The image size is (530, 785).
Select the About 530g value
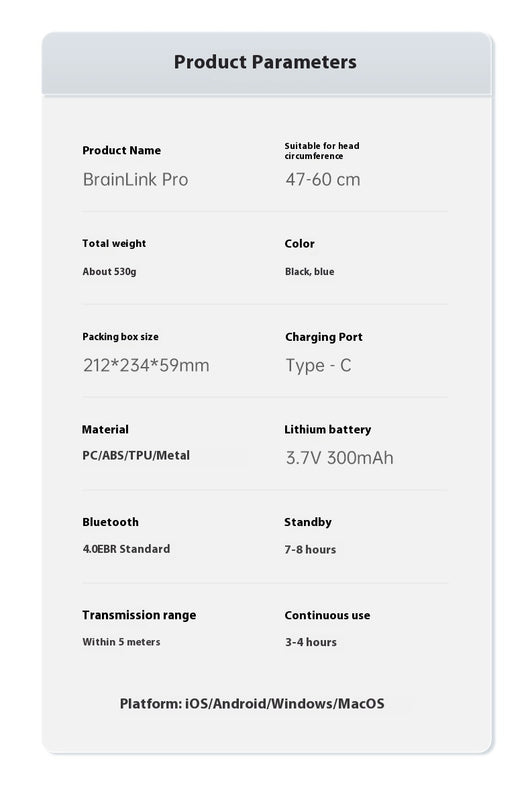109,271
